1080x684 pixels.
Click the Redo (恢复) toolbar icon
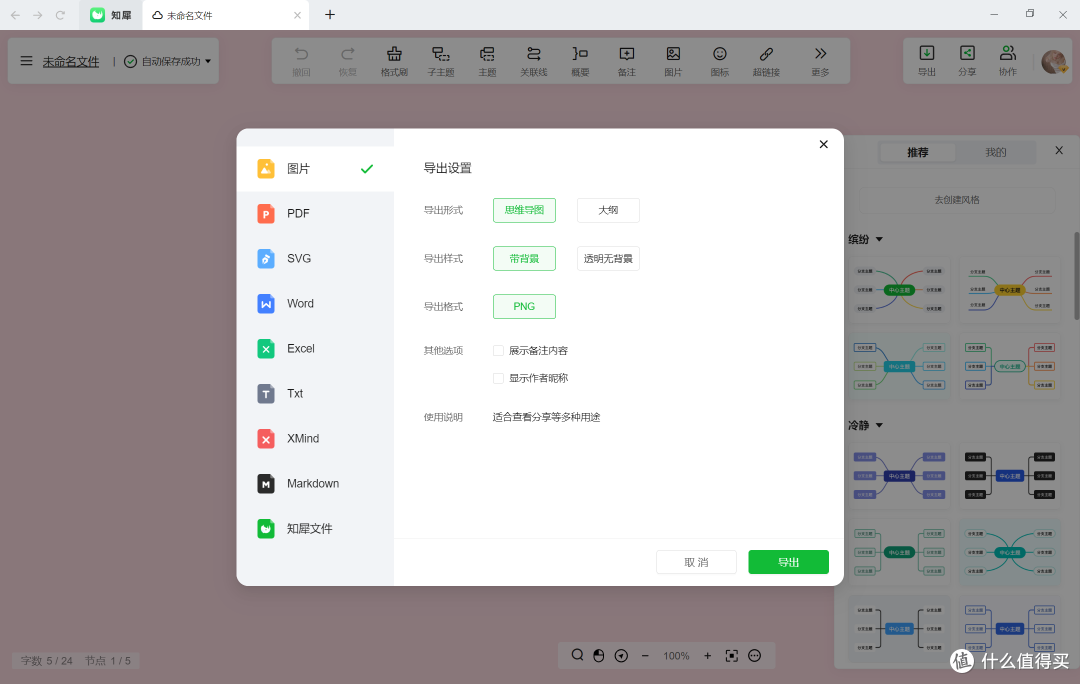click(348, 61)
